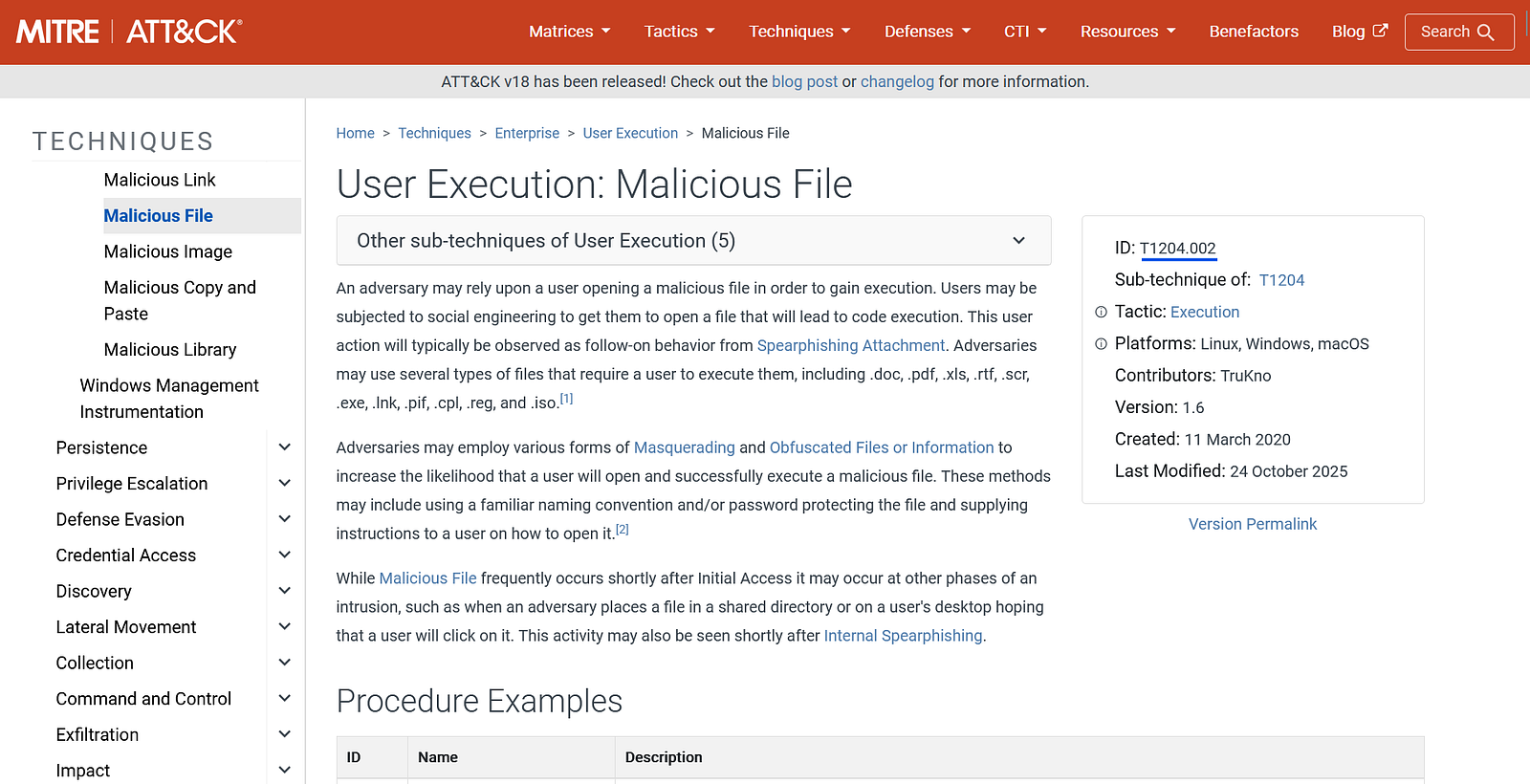Viewport: 1530px width, 784px height.
Task: Go to Enterprise breadcrumb
Action: click(527, 133)
